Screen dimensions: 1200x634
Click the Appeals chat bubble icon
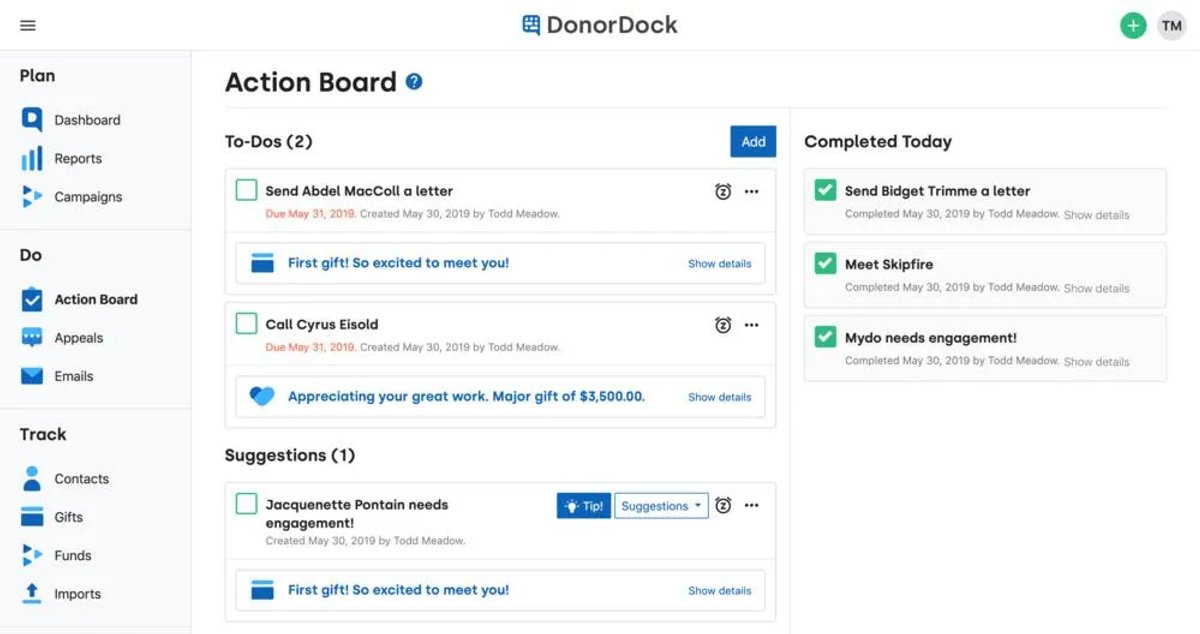click(x=32, y=338)
